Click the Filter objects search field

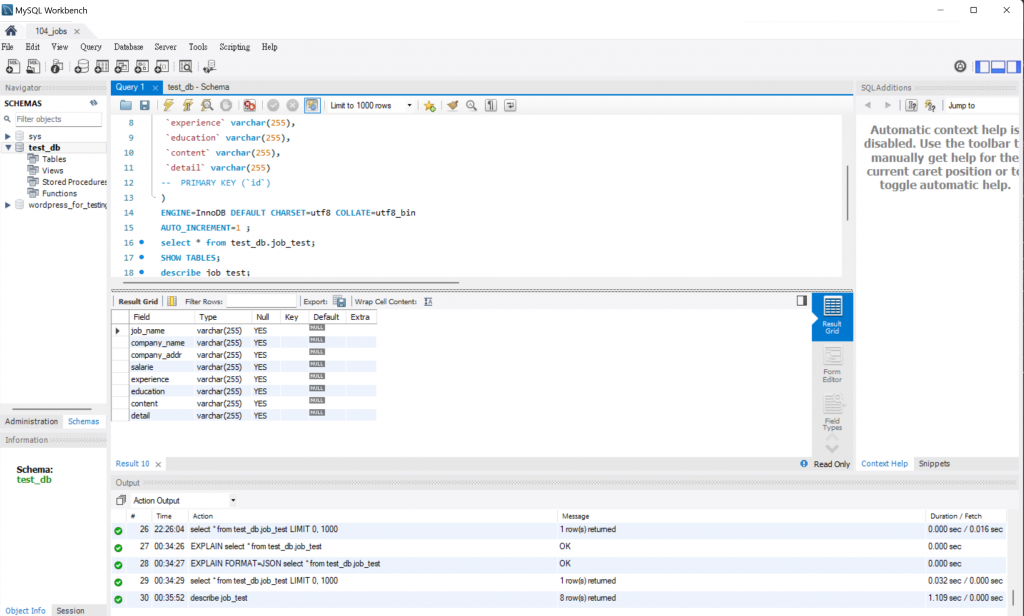(57, 119)
